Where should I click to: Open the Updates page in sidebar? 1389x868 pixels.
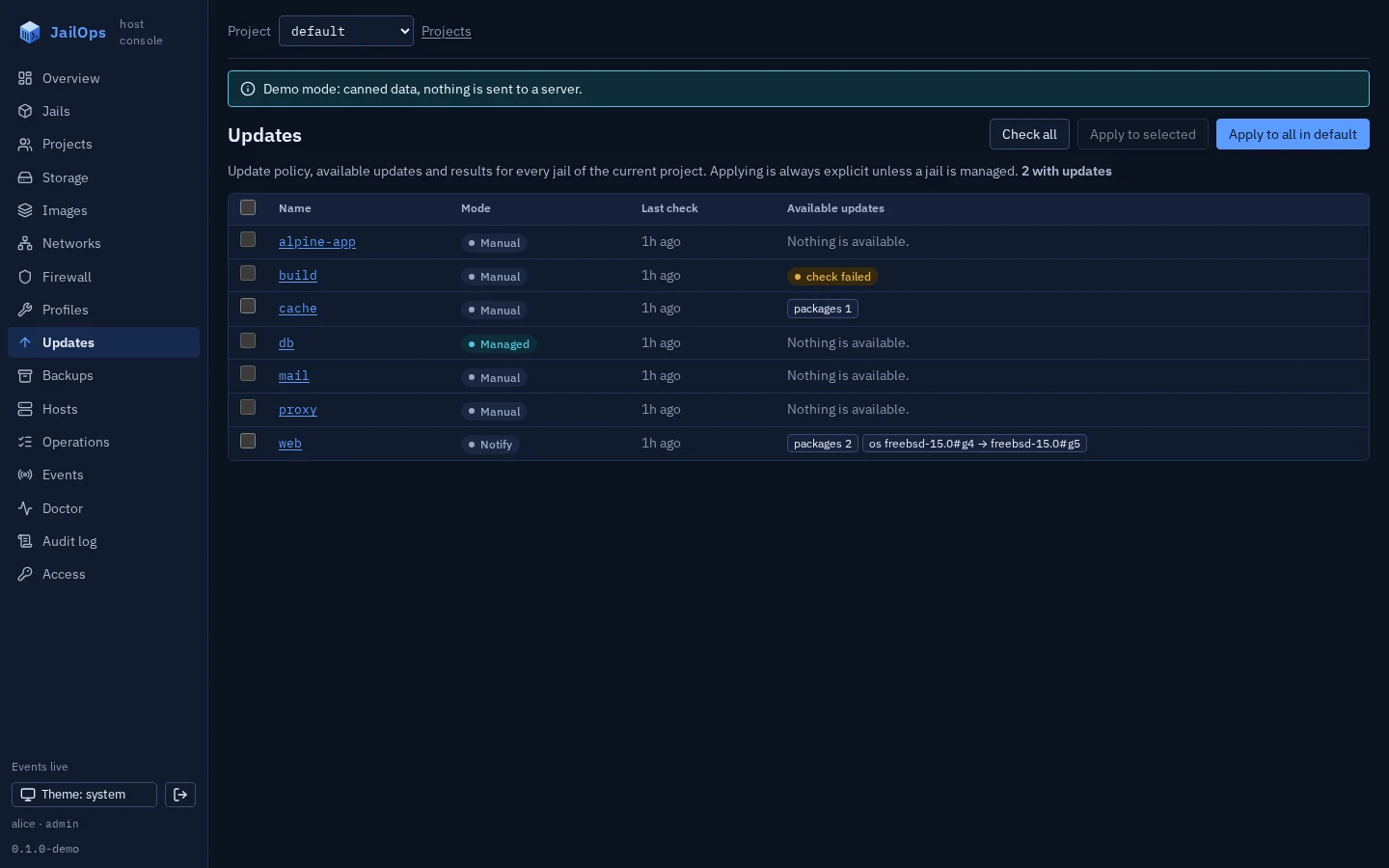(x=103, y=342)
